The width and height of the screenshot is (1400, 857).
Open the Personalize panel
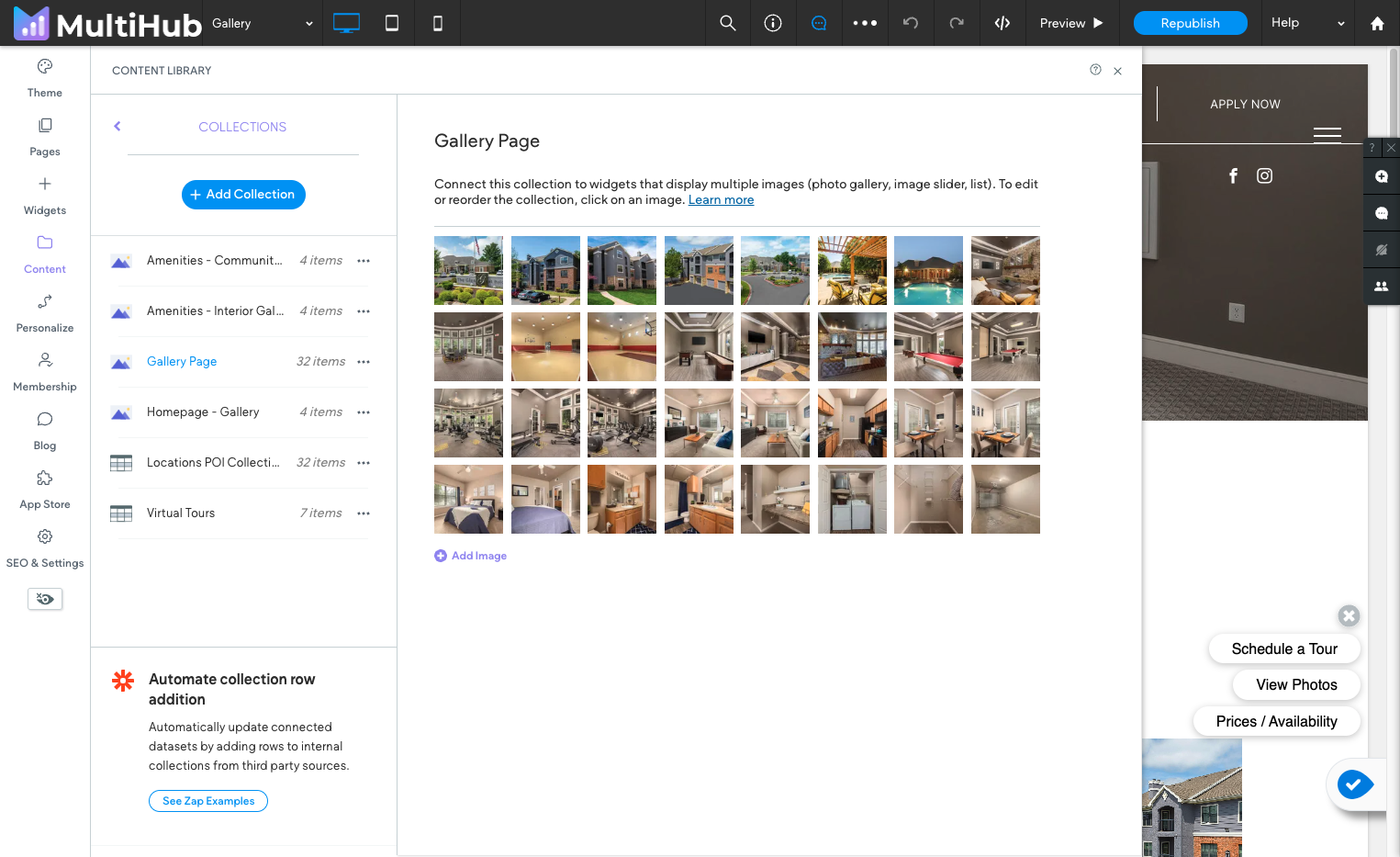coord(45,313)
